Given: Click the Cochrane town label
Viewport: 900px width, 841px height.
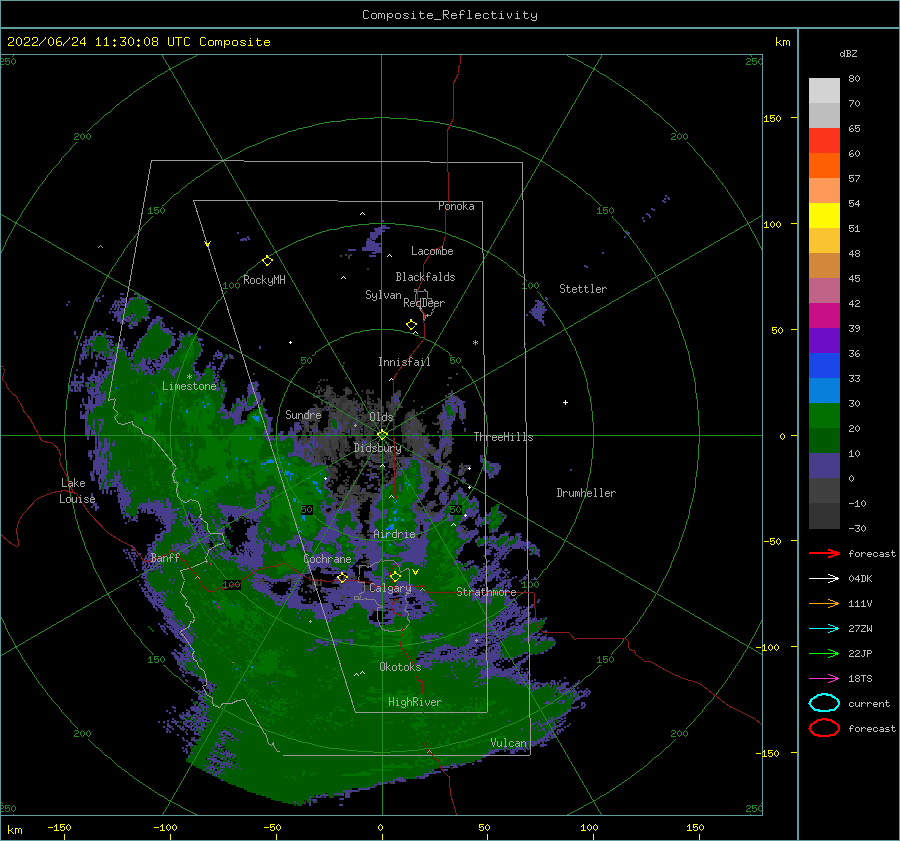Looking at the screenshot, I should click(x=327, y=559).
